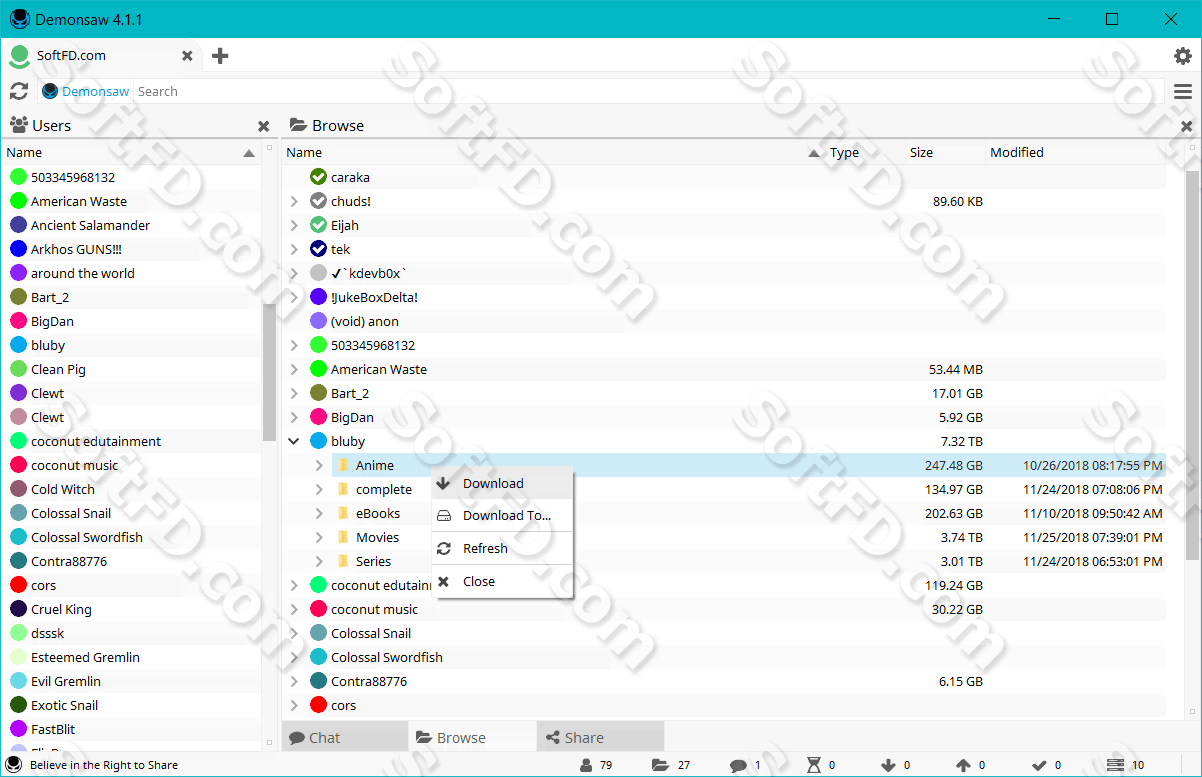The height and width of the screenshot is (777, 1202).
Task: Collapse the bluby tree node
Action: coord(294,441)
